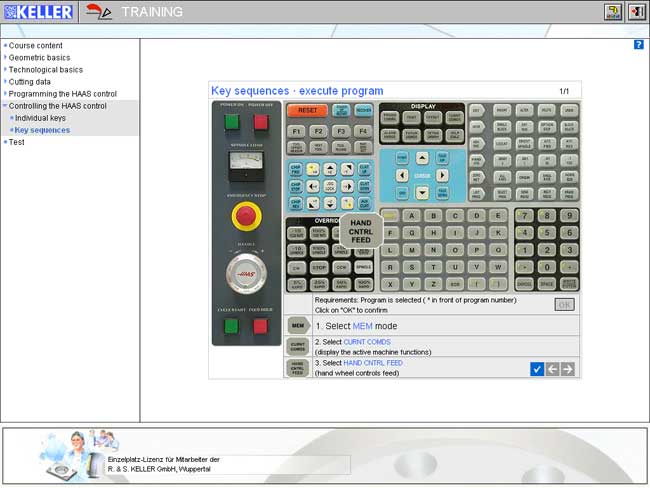Go to previous step with left arrow

pos(552,369)
